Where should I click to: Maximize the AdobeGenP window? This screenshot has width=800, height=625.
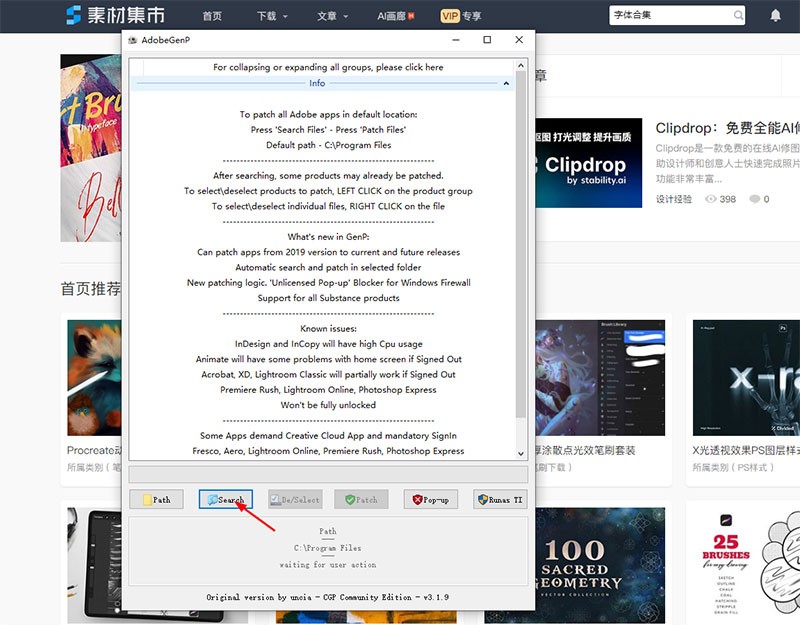coord(487,40)
